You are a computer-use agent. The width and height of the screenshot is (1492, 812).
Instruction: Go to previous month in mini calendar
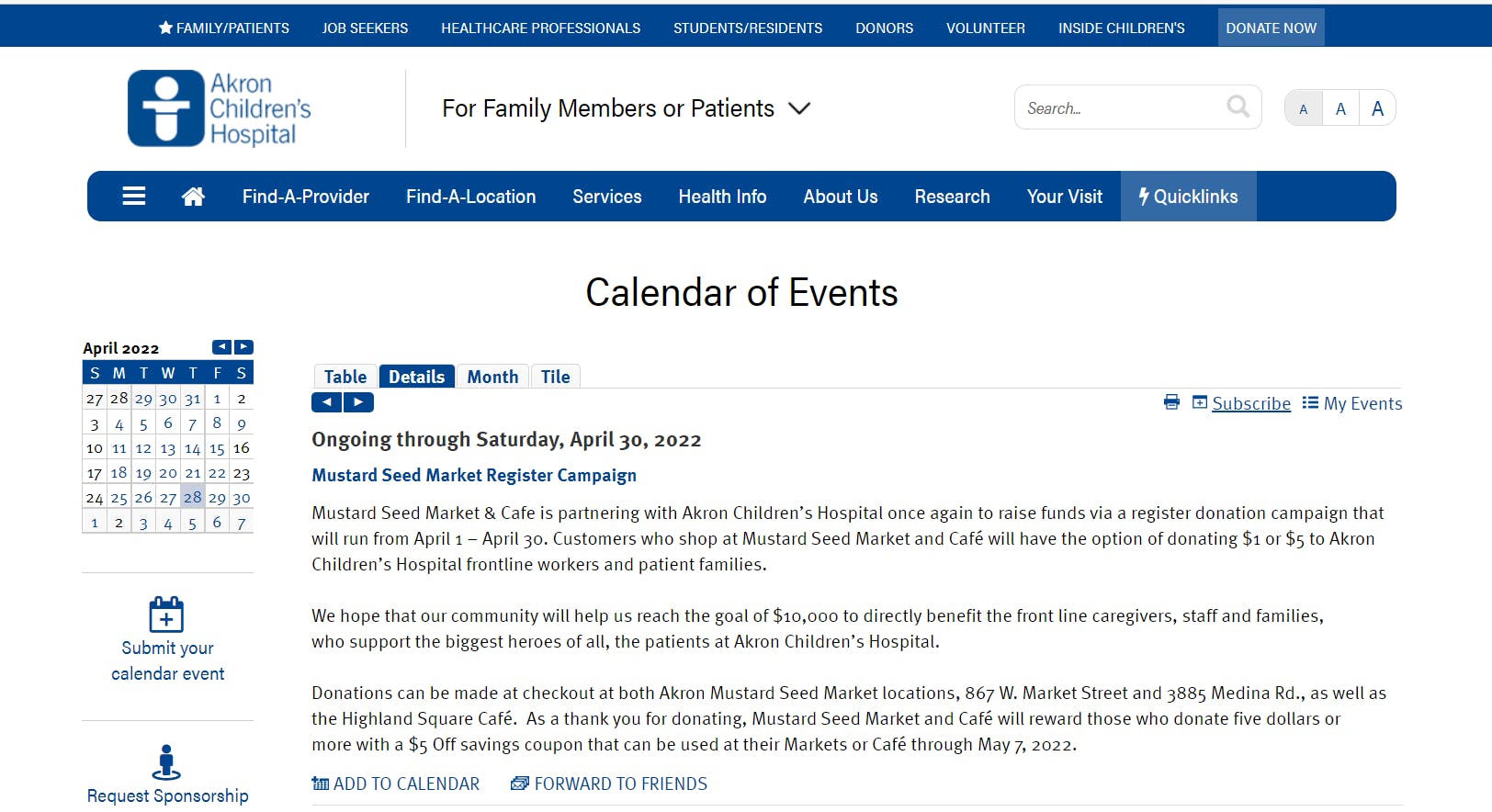tap(221, 347)
